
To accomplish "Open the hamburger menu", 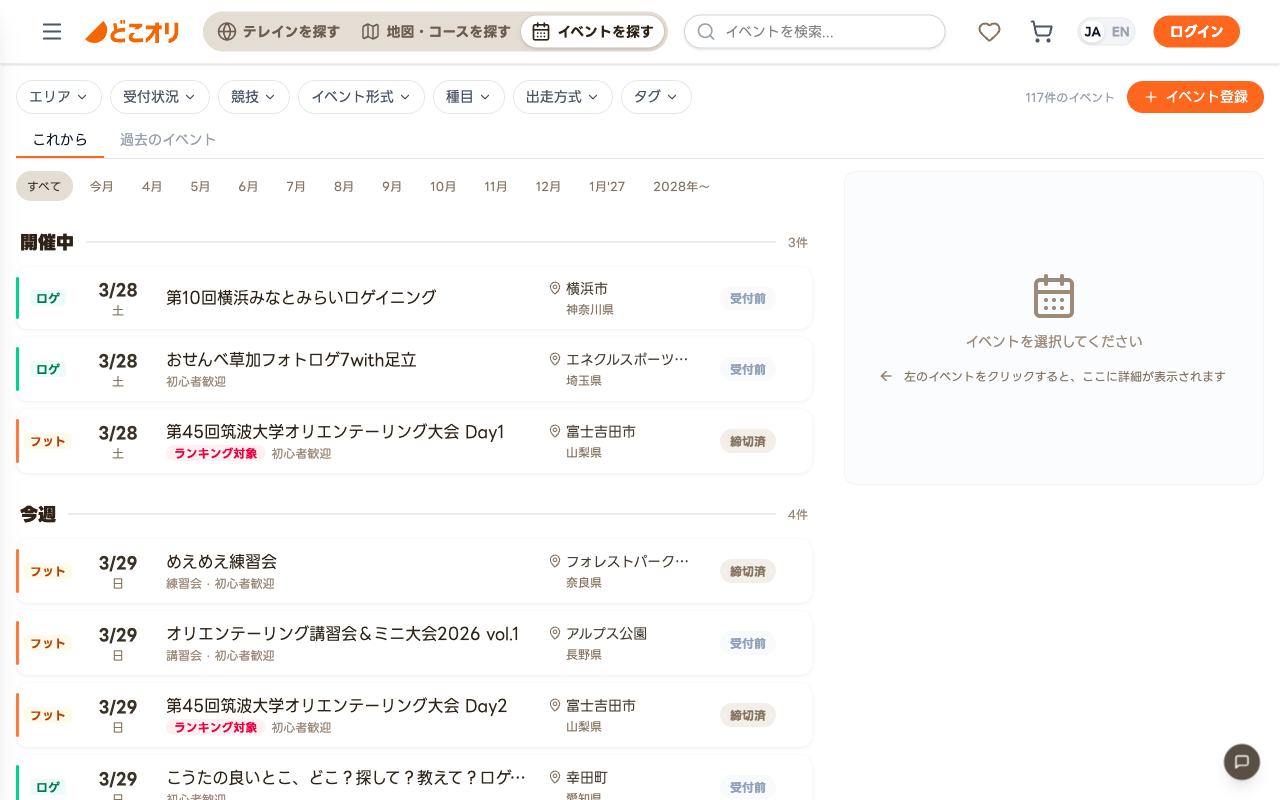I will pos(52,32).
